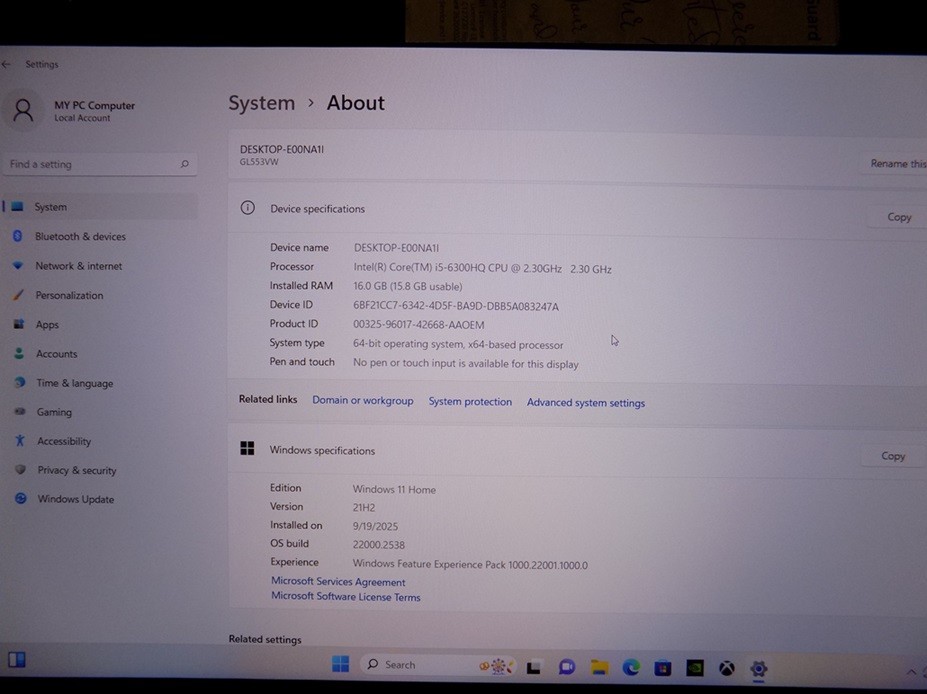Open Microsoft Services Agreement link
Screen dimensions: 927x694
338,582
